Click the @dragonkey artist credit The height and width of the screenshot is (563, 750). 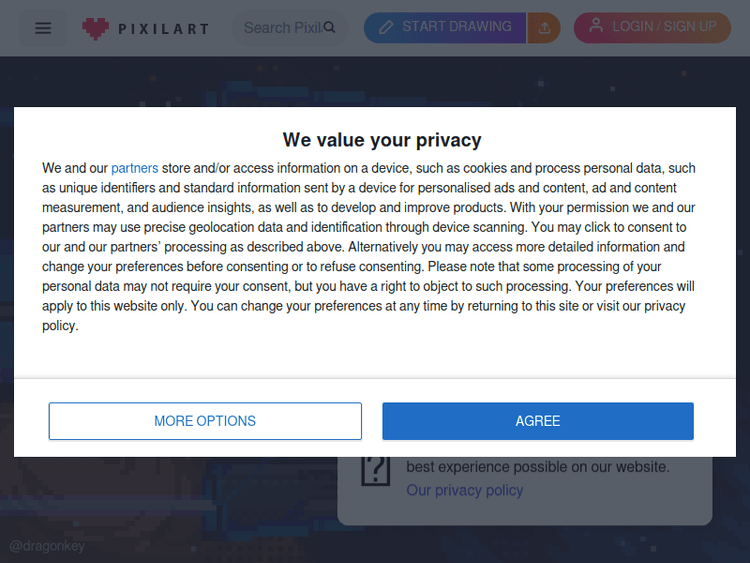point(47,546)
